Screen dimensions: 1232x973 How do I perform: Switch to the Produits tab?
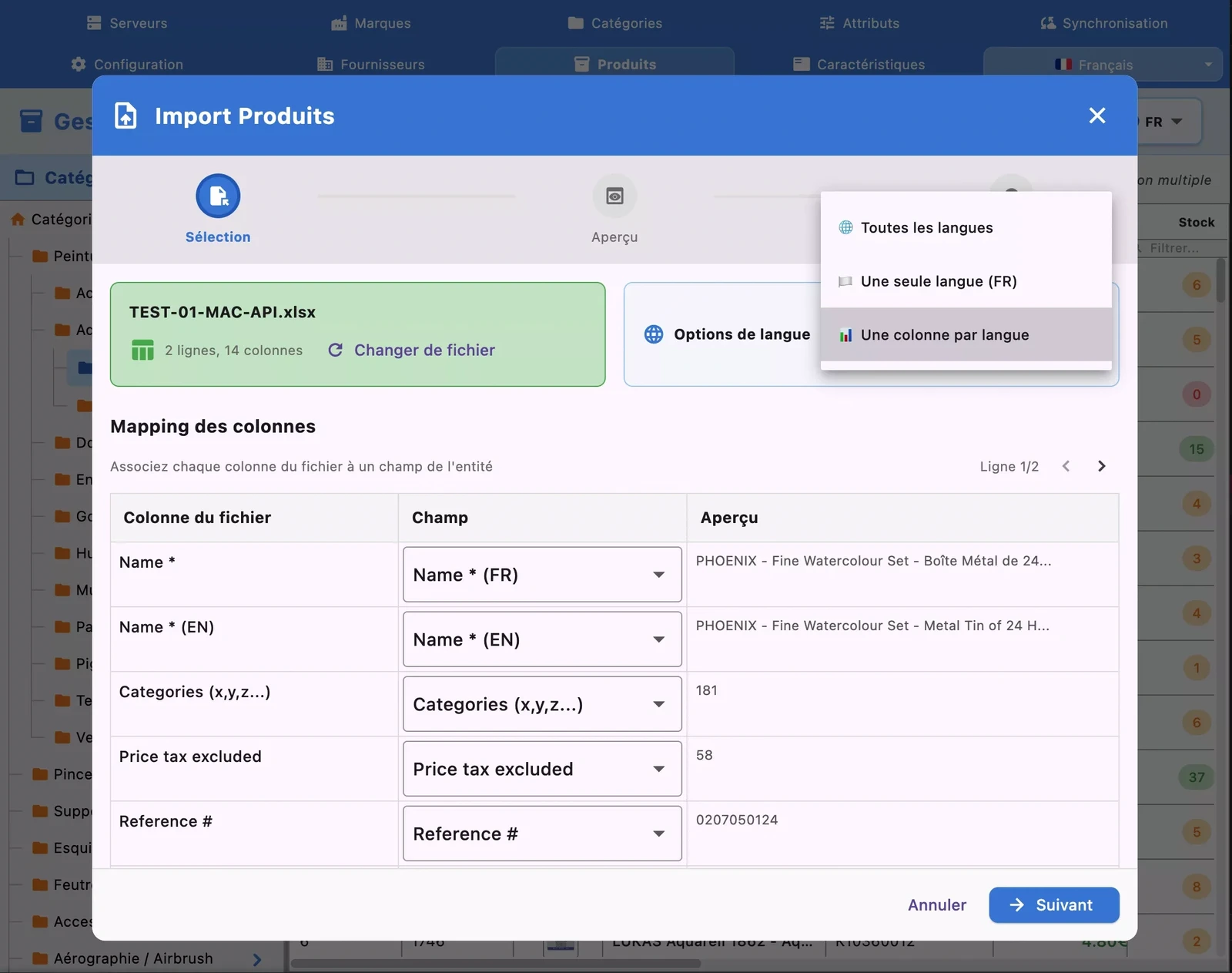pos(615,64)
